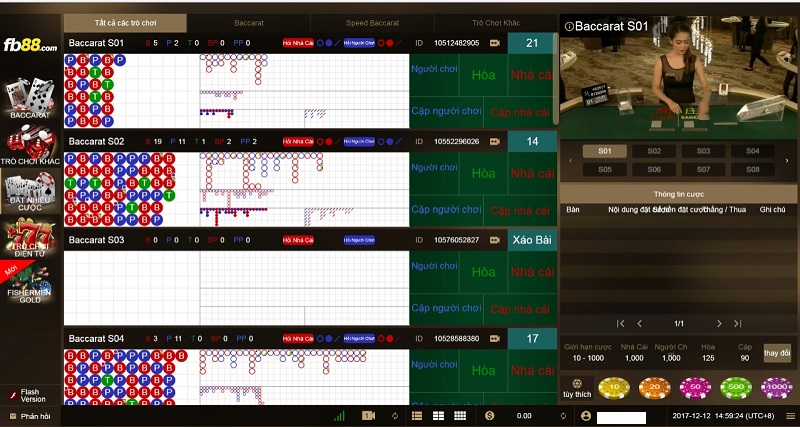Toggle Hỏi Nhà Cái for Baccarat S01

click(x=298, y=43)
